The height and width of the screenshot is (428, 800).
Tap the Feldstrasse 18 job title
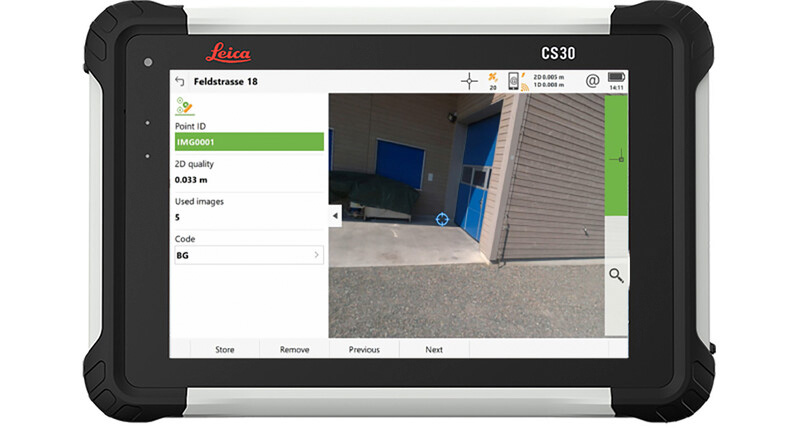pyautogui.click(x=226, y=82)
